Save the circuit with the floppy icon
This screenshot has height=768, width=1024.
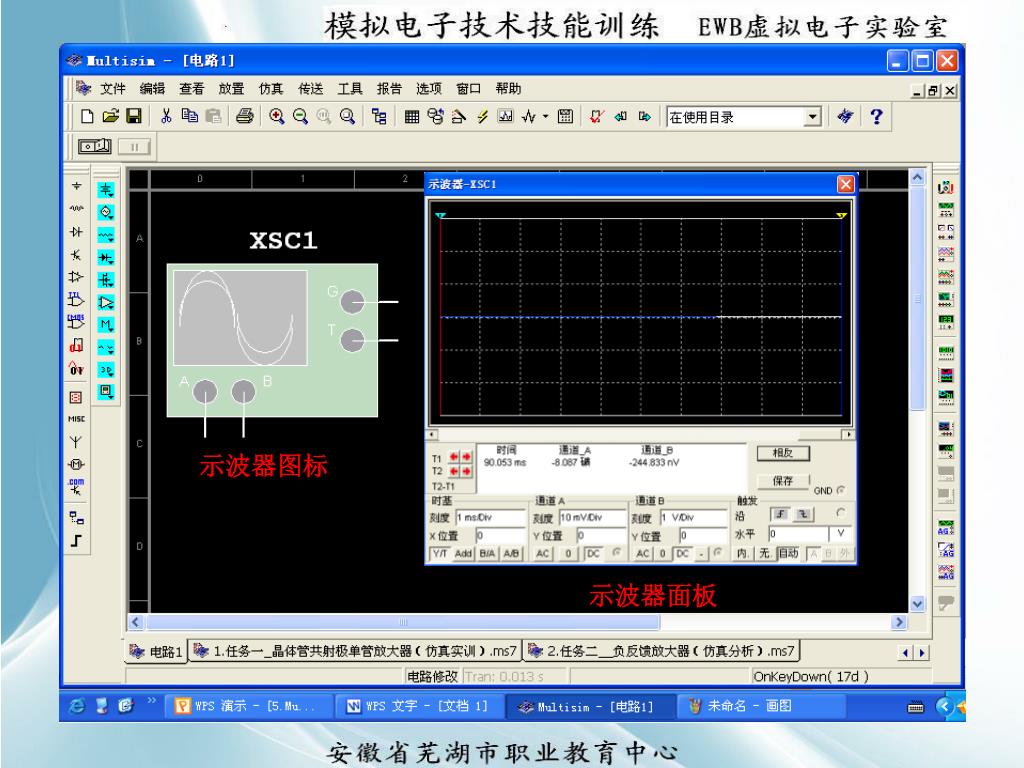pyautogui.click(x=134, y=116)
